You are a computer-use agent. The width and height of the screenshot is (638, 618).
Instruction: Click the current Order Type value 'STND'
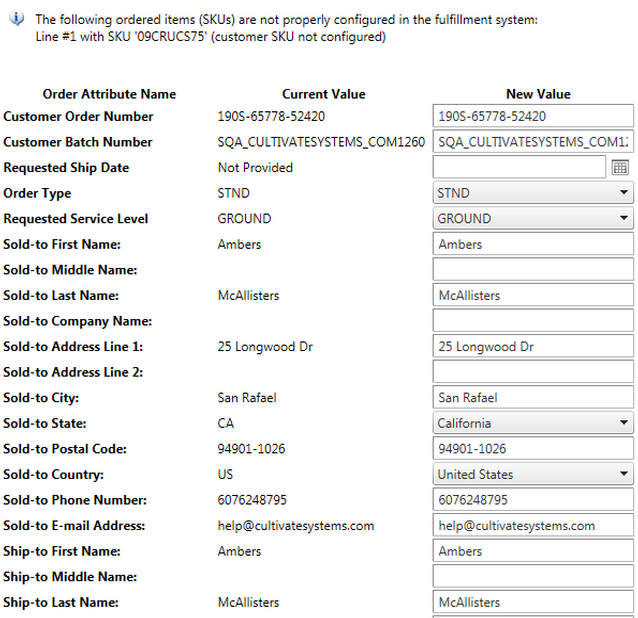click(234, 193)
